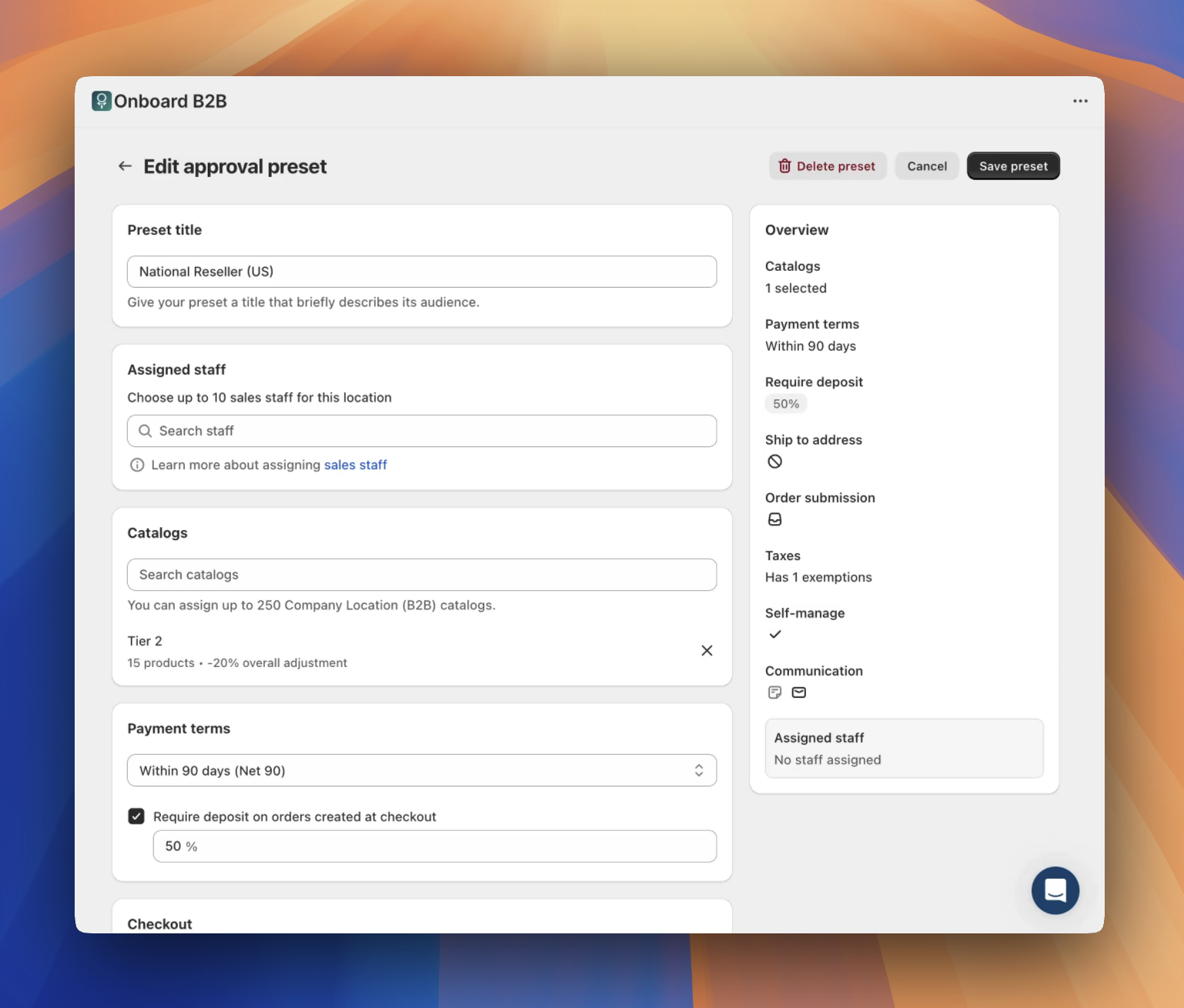Click the blocked Ship to address icon

[x=775, y=462]
